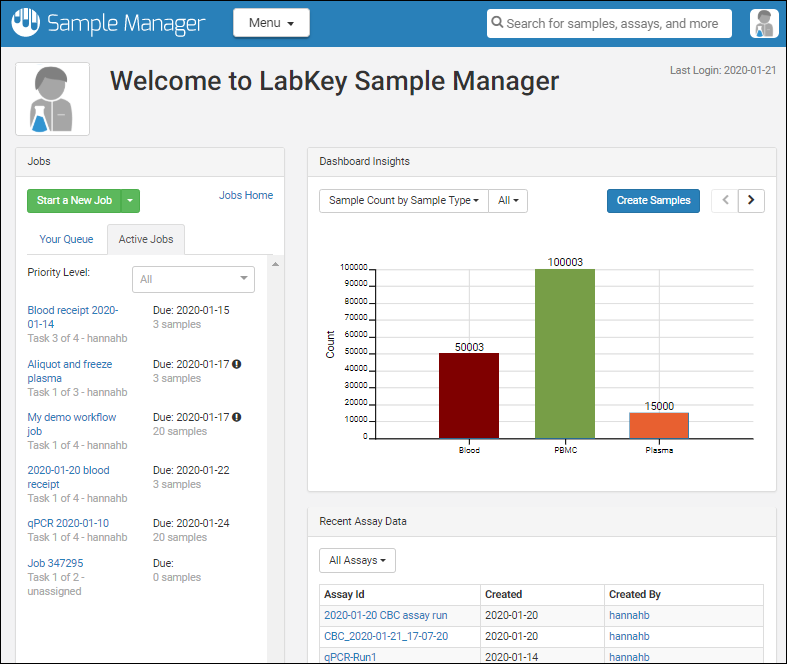
Task: Click overdue warning icon for Aliquot and freeze plasma
Action: 237,365
